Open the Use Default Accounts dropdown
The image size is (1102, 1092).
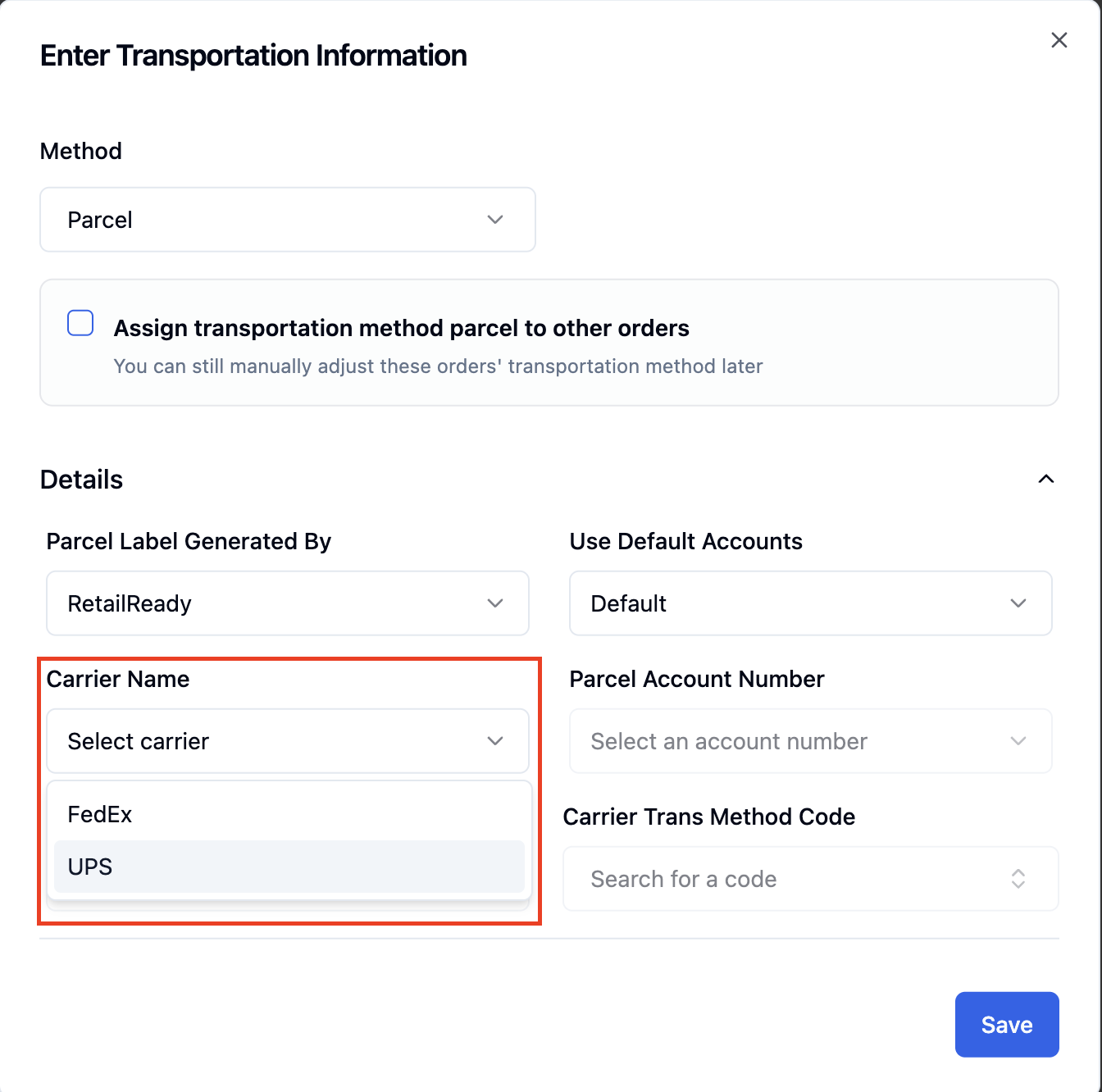pyautogui.click(x=811, y=603)
